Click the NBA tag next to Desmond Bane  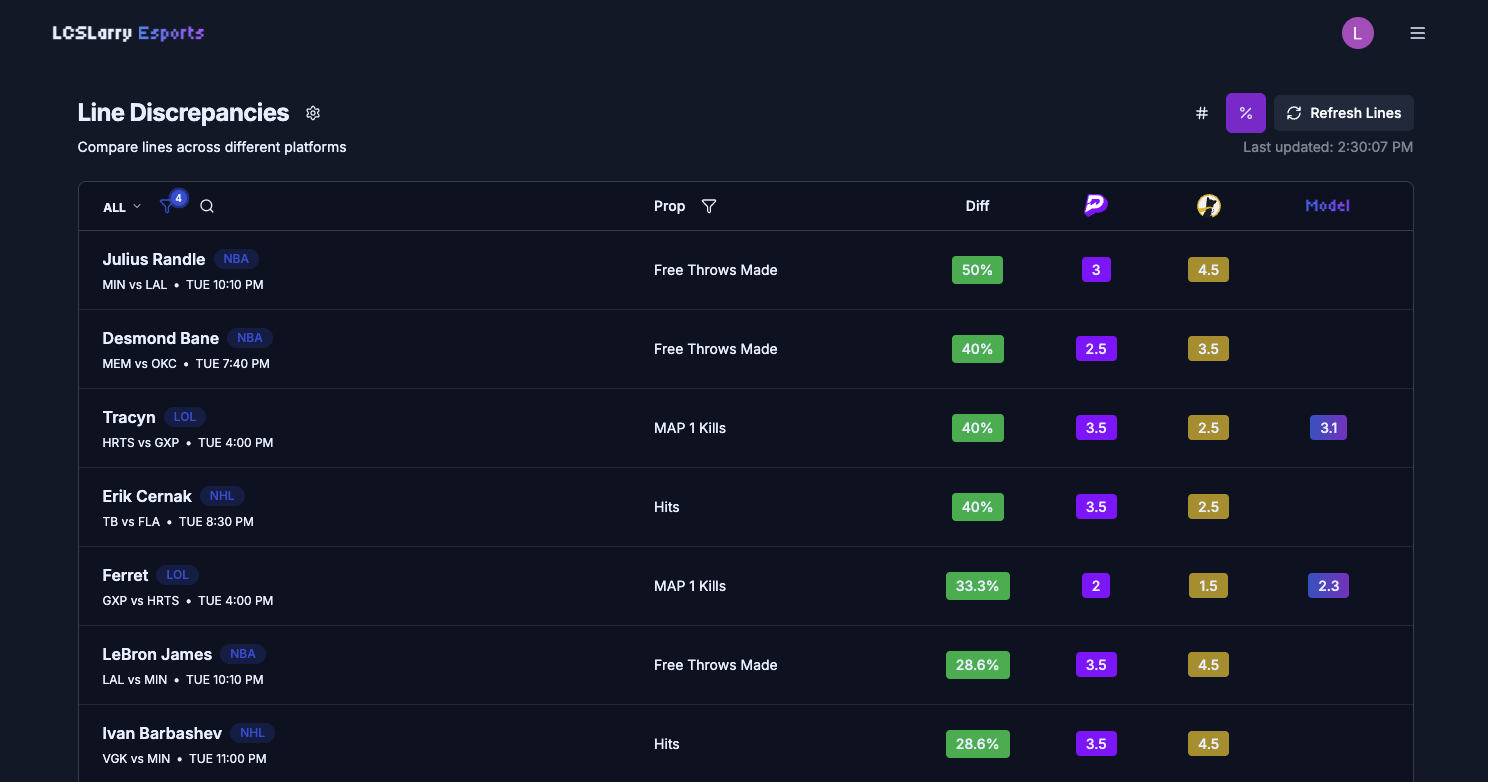point(250,338)
